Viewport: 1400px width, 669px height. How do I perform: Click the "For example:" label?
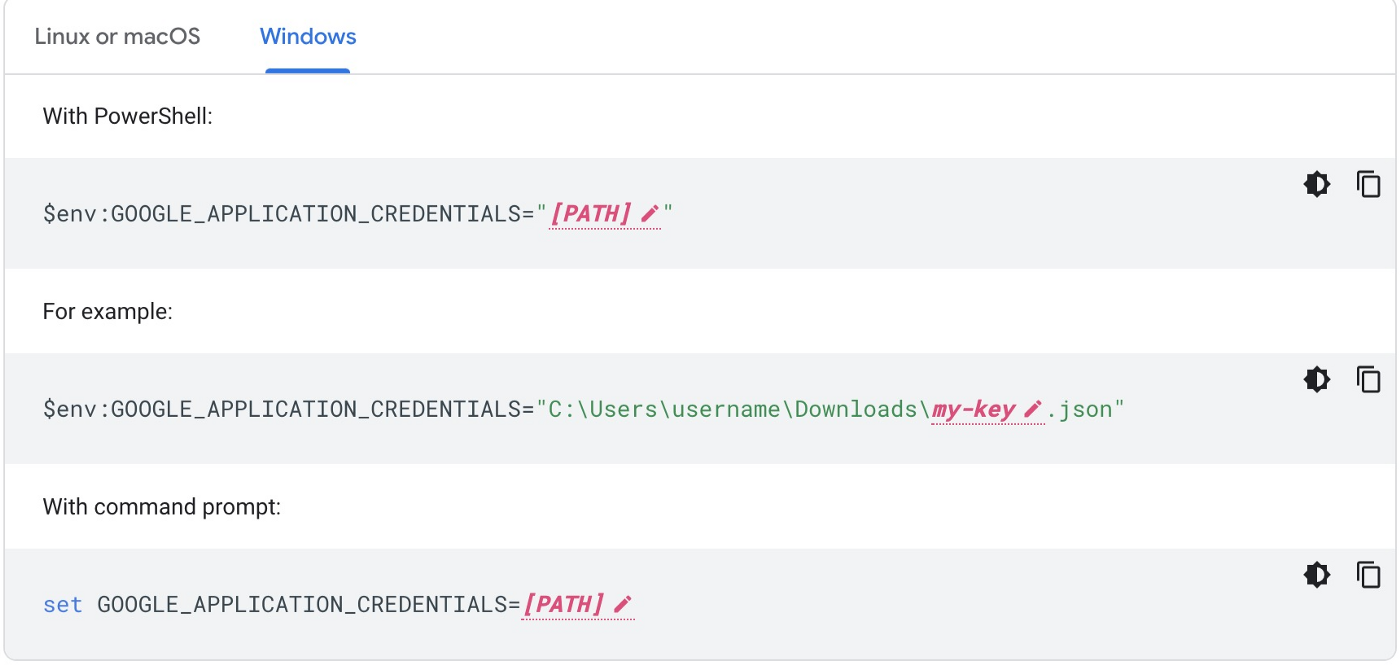tap(108, 311)
